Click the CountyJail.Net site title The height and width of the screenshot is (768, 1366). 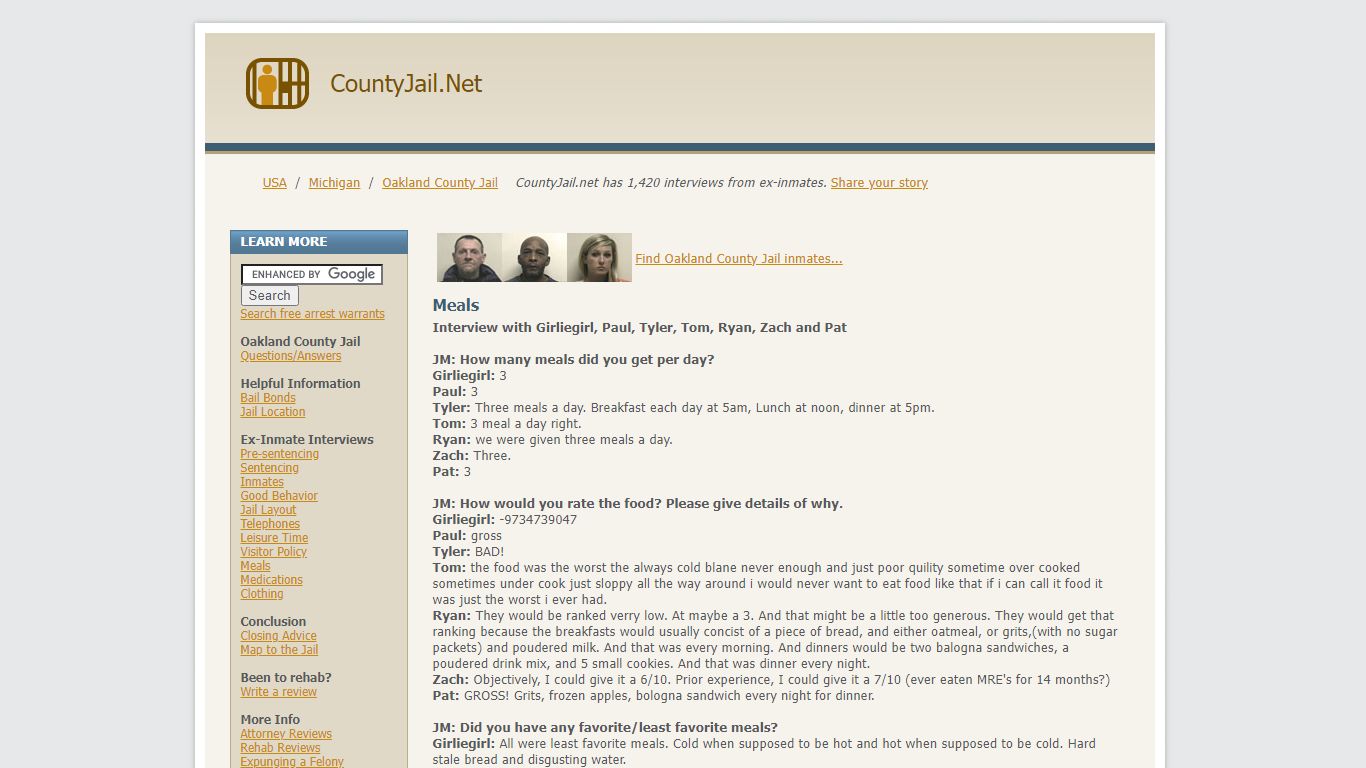[405, 84]
